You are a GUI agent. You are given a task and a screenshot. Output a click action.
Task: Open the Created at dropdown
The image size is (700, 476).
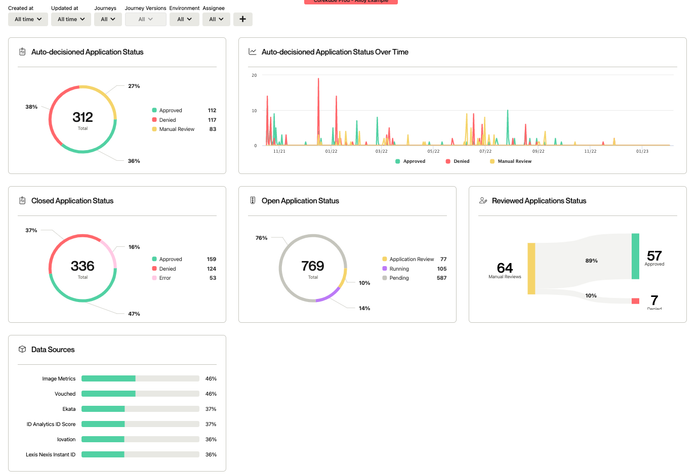click(28, 19)
